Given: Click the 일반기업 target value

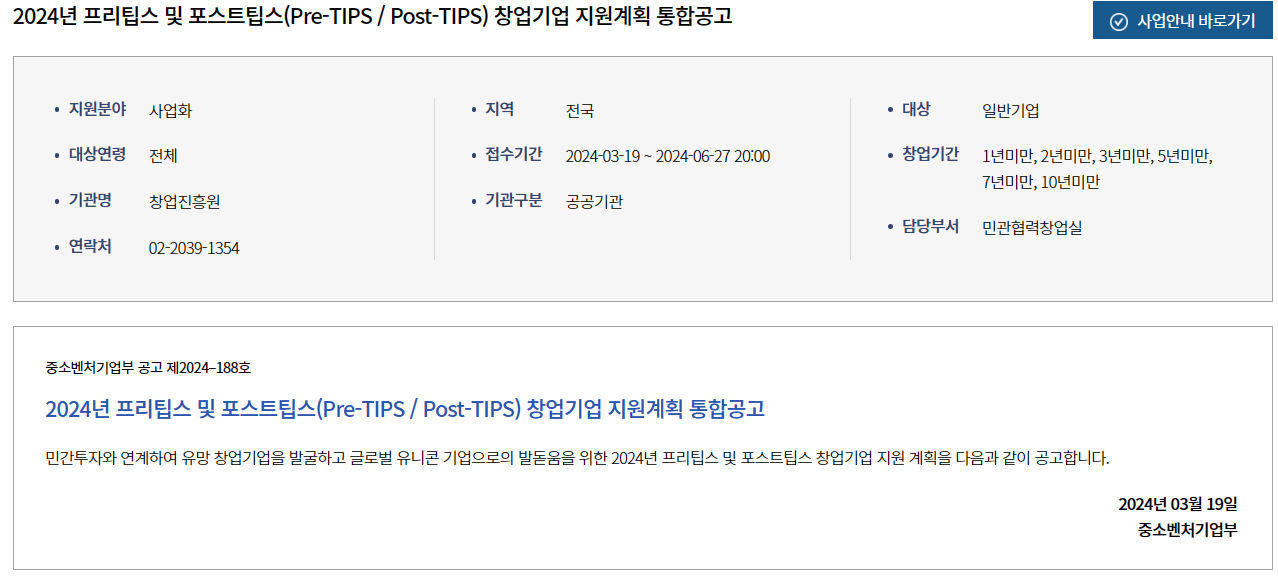Looking at the screenshot, I should (1011, 110).
